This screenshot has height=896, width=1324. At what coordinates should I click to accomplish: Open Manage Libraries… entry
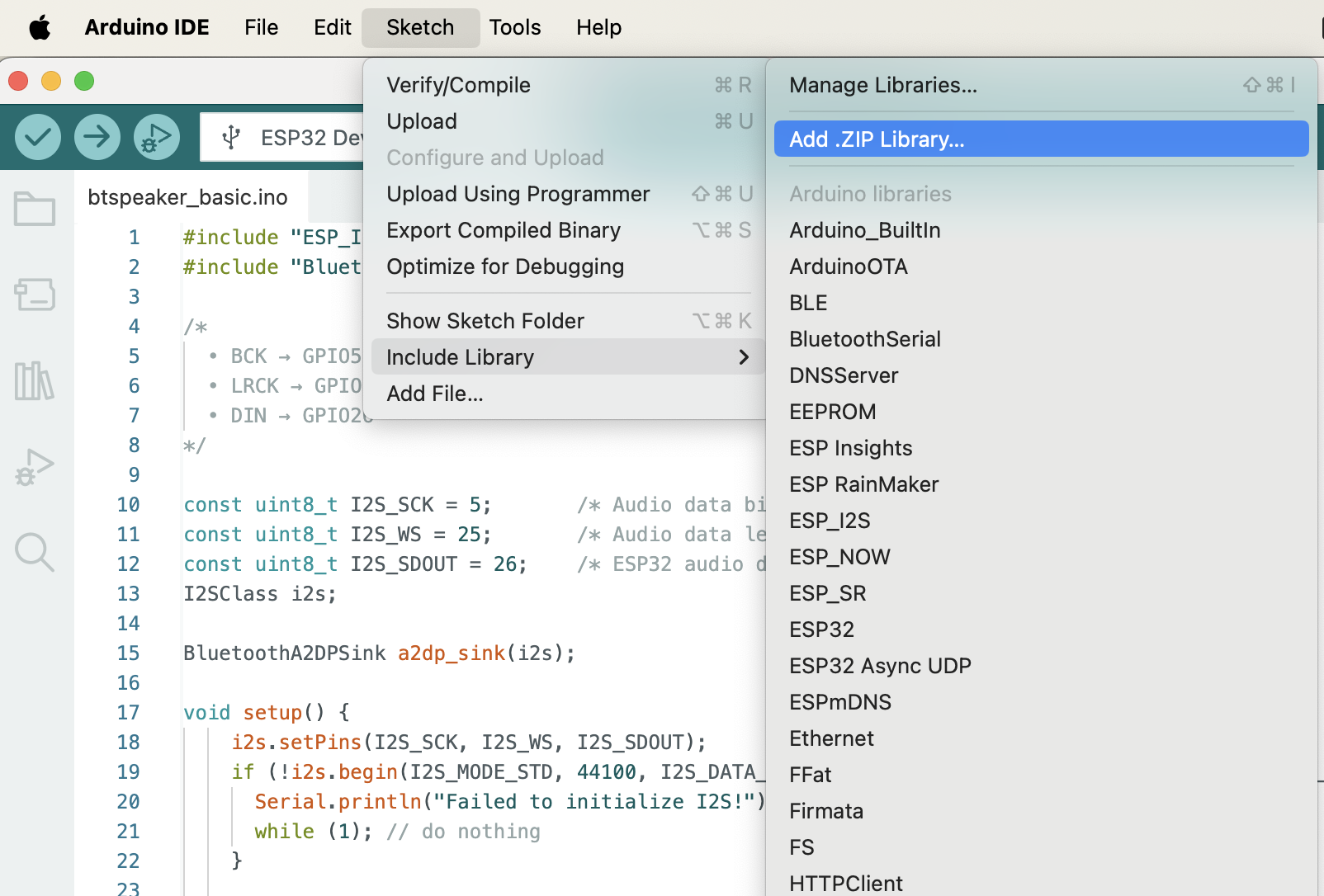(1042, 85)
